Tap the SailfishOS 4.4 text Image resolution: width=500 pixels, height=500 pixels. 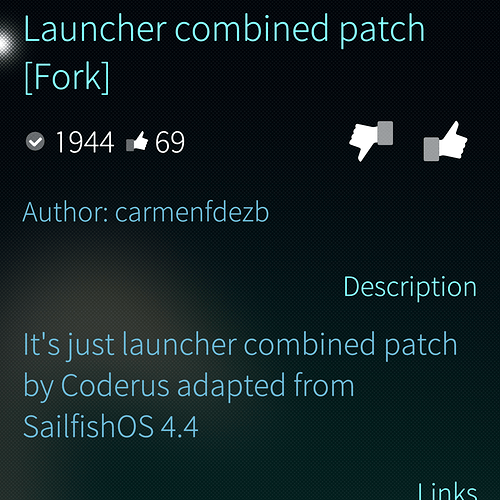click(111, 427)
